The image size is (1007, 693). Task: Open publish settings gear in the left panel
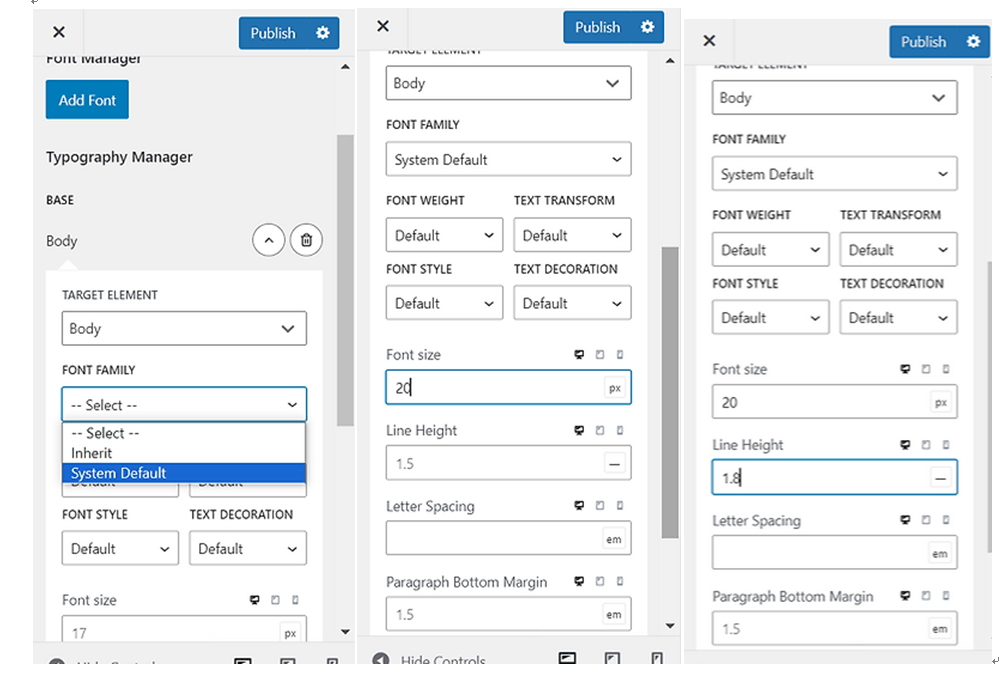click(322, 33)
